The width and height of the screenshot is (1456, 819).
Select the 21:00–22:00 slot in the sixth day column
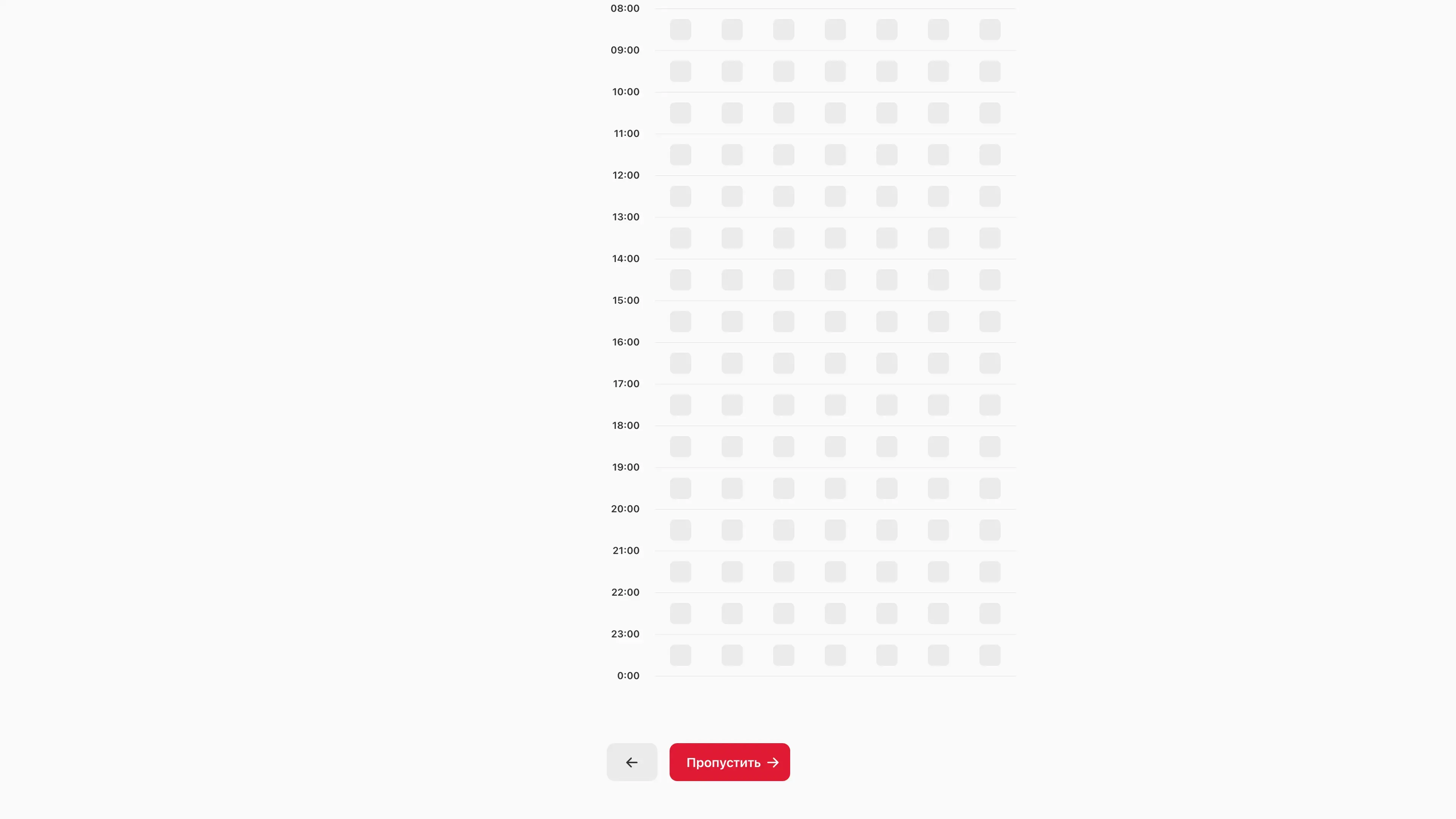click(x=938, y=571)
